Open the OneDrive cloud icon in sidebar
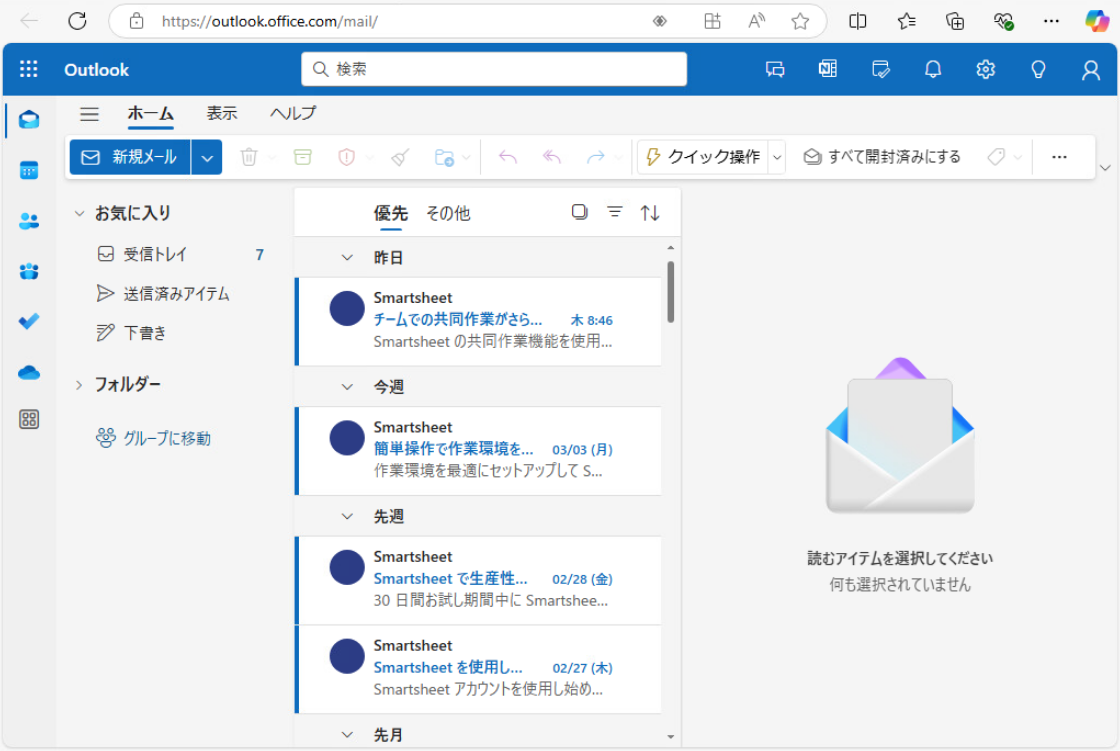Image resolution: width=1120 pixels, height=751 pixels. pyautogui.click(x=29, y=372)
